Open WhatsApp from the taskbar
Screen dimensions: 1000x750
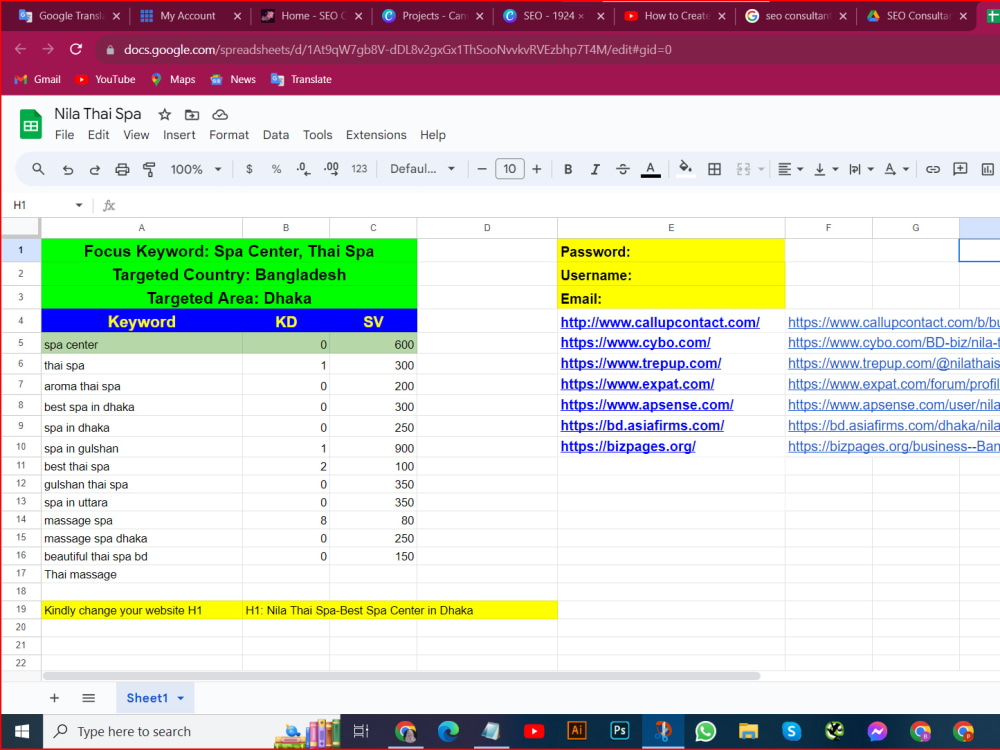coord(705,731)
